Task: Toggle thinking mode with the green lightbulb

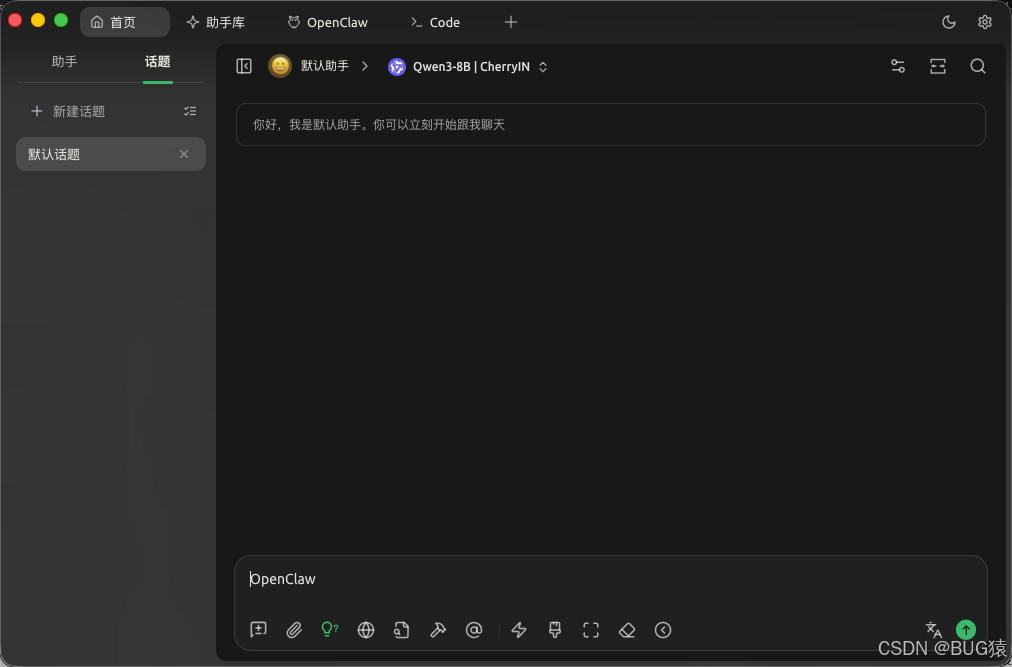Action: pos(329,630)
